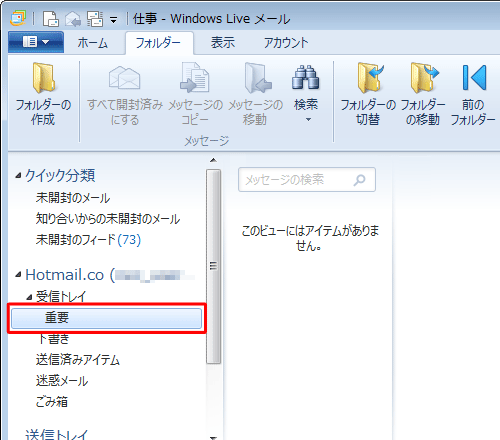Open the blue application menu button

[x=36, y=42]
